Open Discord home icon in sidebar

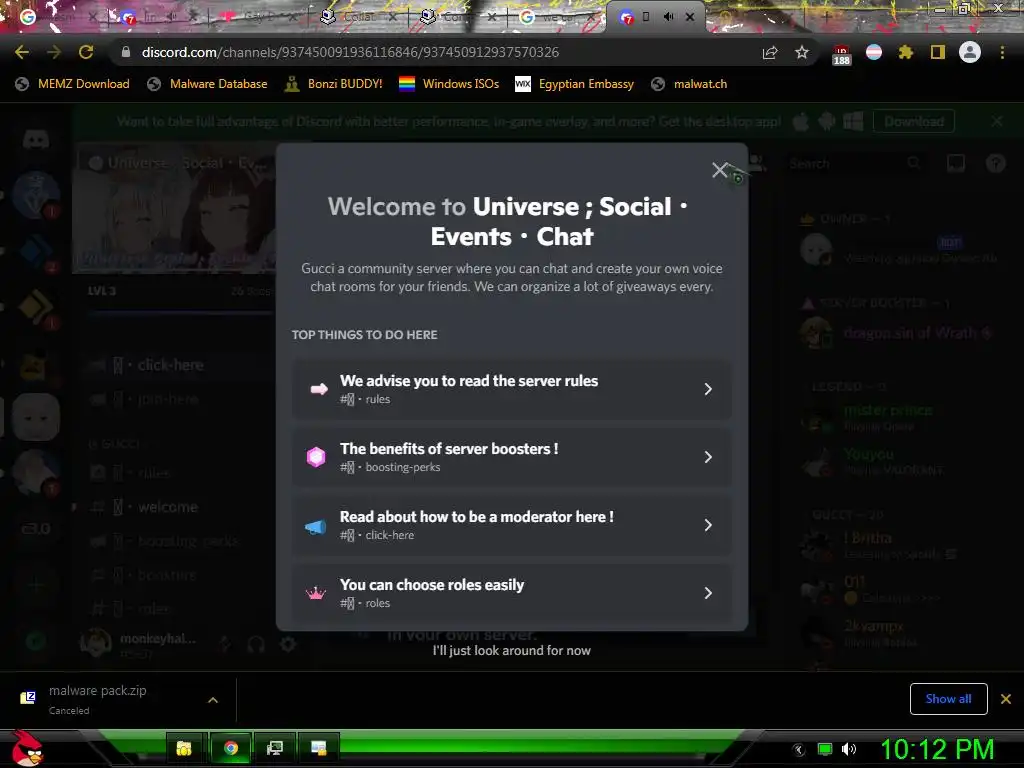[36, 138]
